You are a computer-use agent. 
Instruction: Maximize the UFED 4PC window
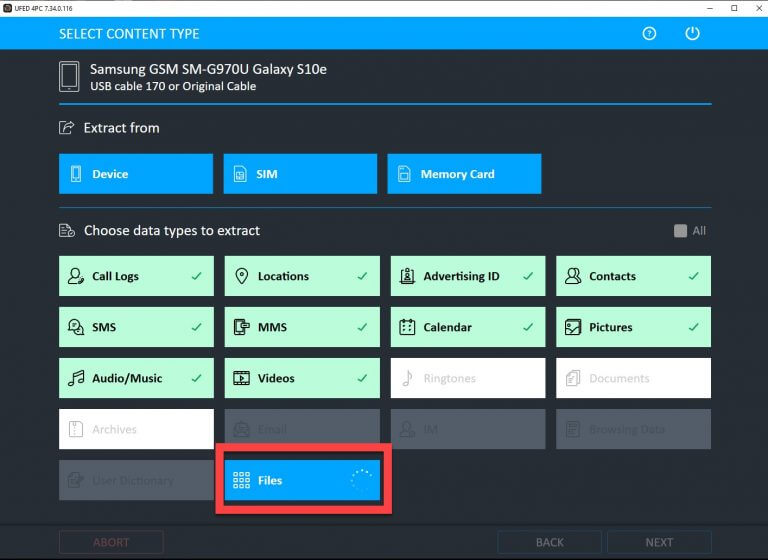(734, 8)
